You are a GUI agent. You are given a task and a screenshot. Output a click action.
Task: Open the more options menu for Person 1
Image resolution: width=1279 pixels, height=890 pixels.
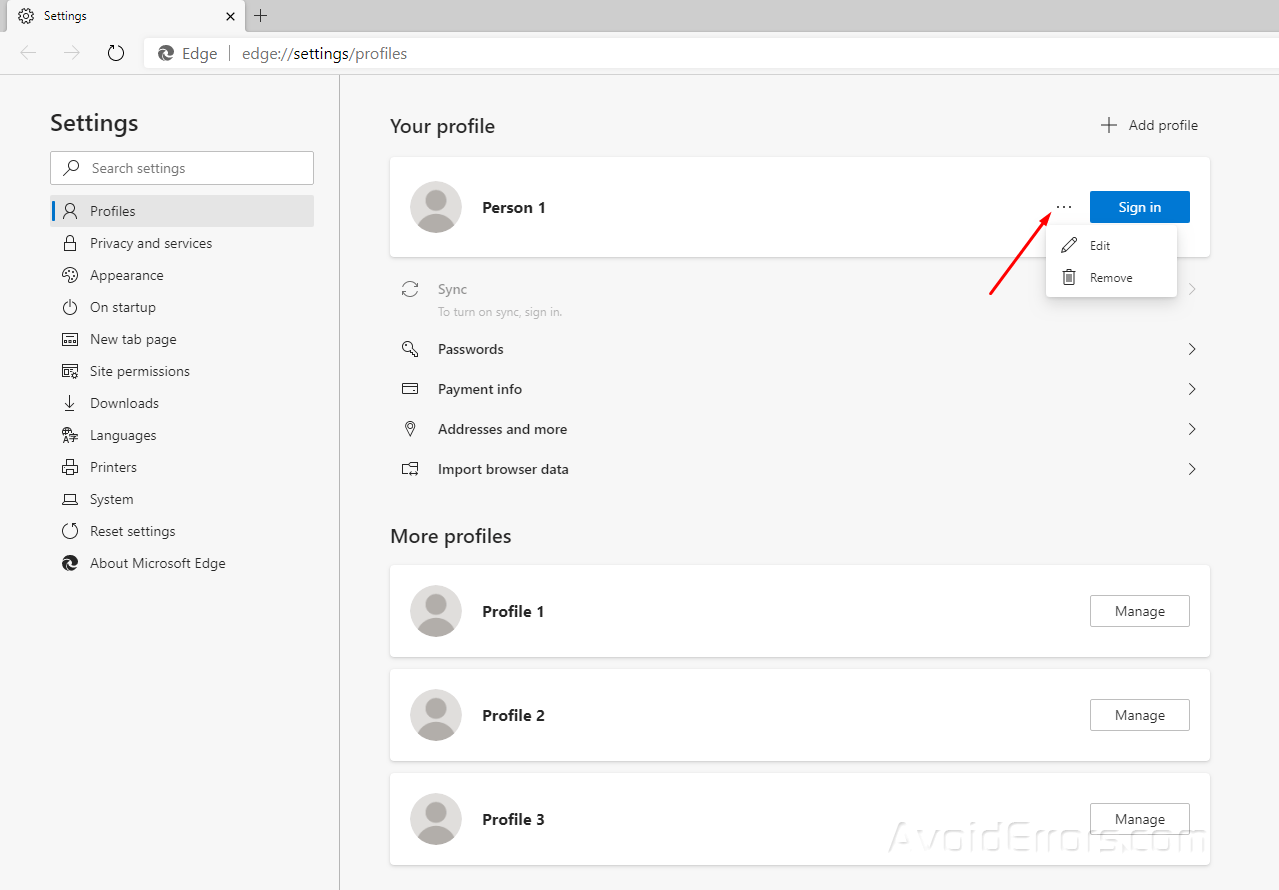point(1063,207)
